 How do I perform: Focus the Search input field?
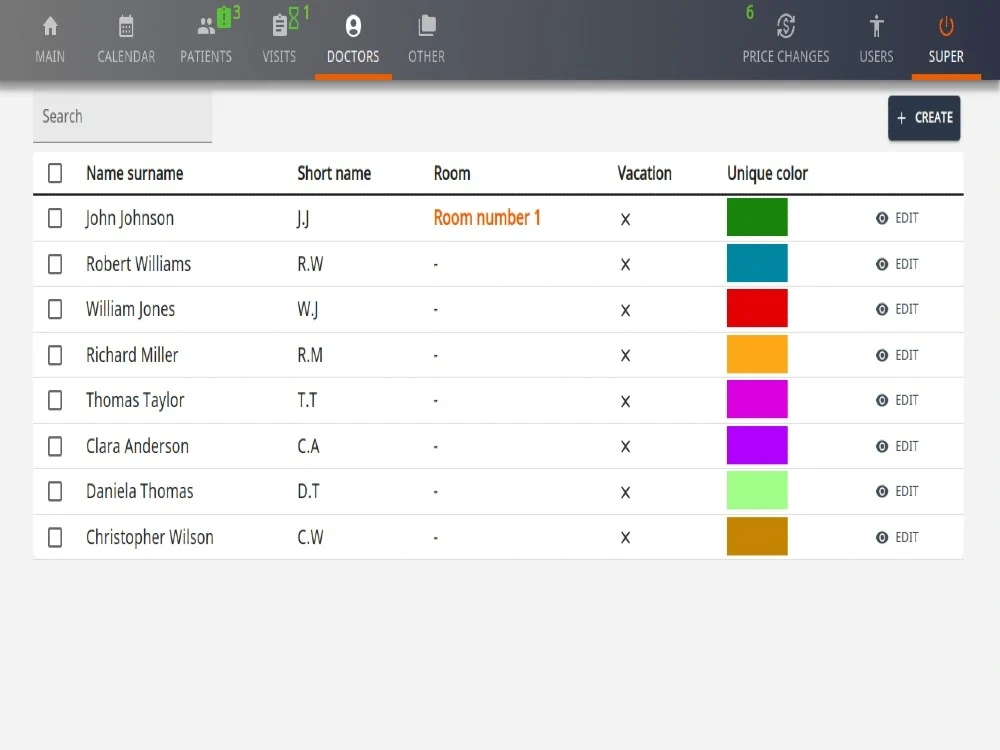(x=122, y=117)
